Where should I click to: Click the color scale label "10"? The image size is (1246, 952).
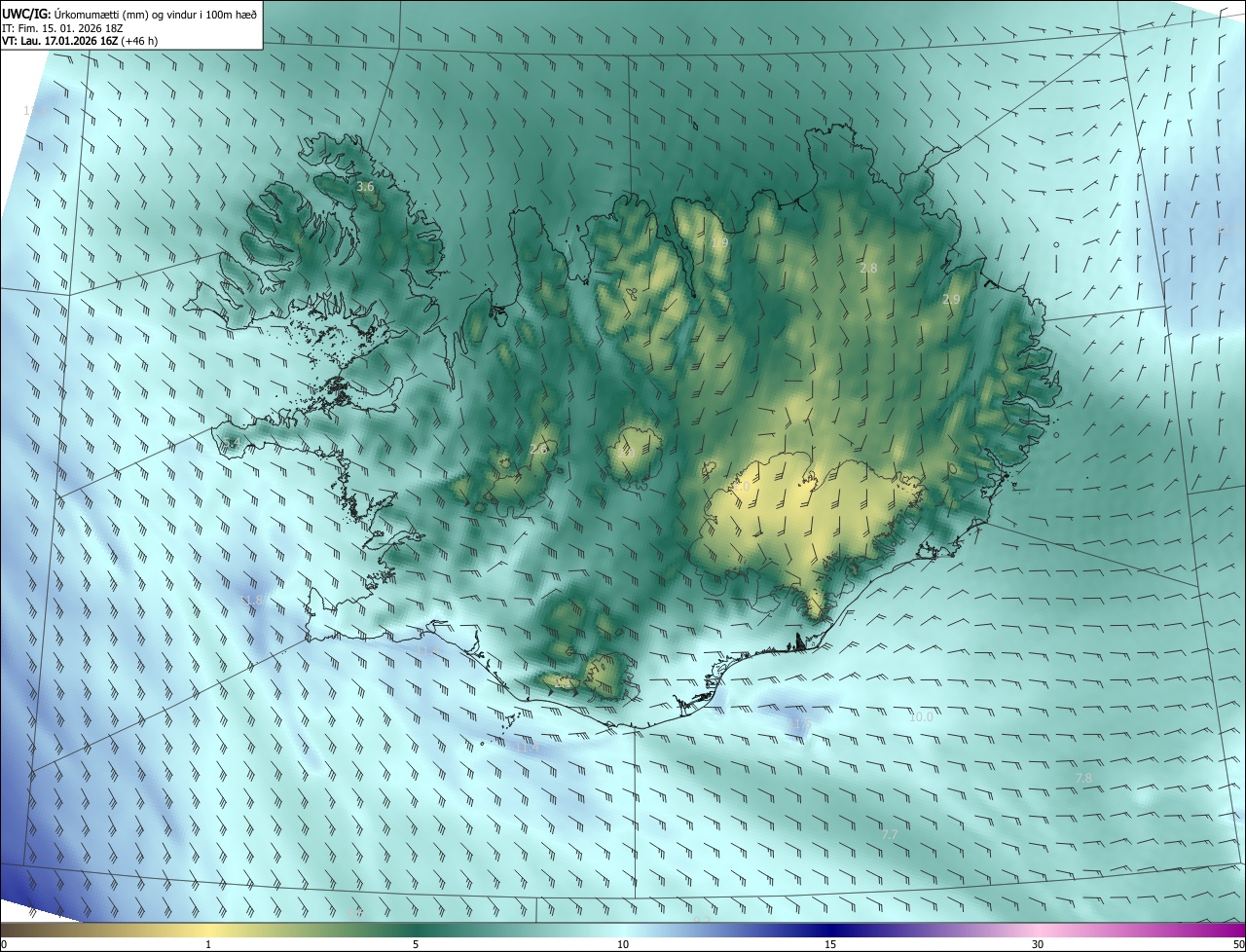(623, 944)
